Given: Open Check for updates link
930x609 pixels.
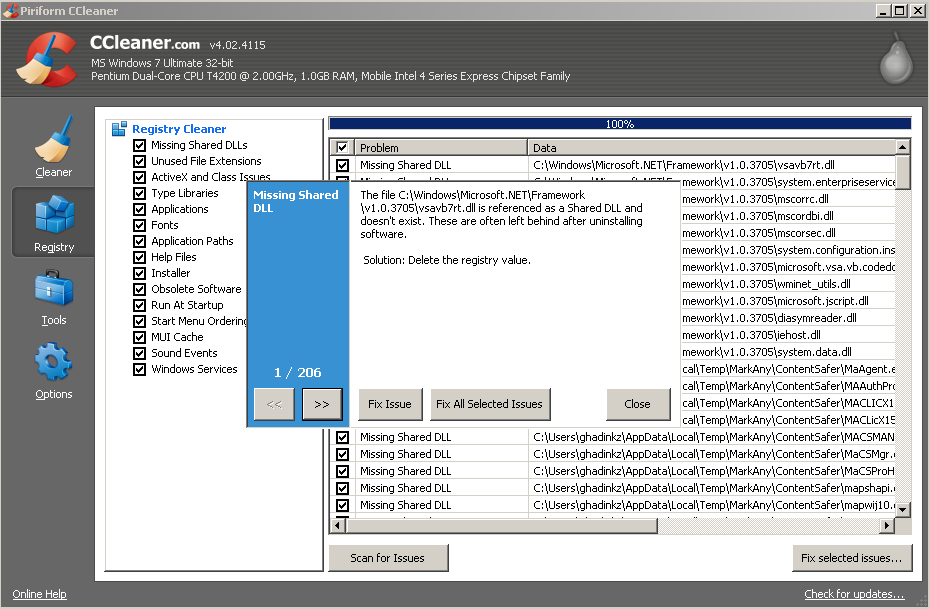Looking at the screenshot, I should tap(854, 594).
